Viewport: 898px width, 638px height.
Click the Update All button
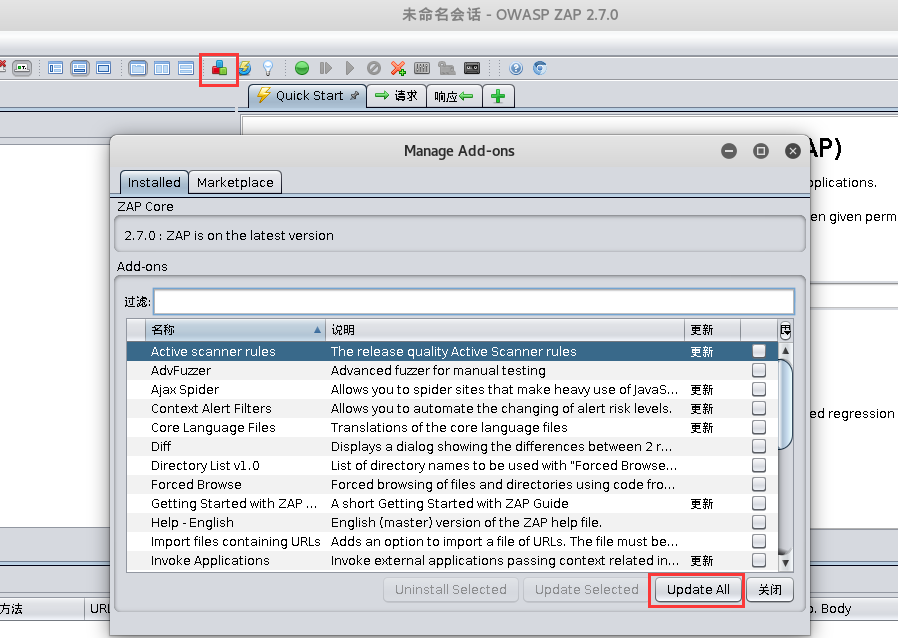(698, 589)
